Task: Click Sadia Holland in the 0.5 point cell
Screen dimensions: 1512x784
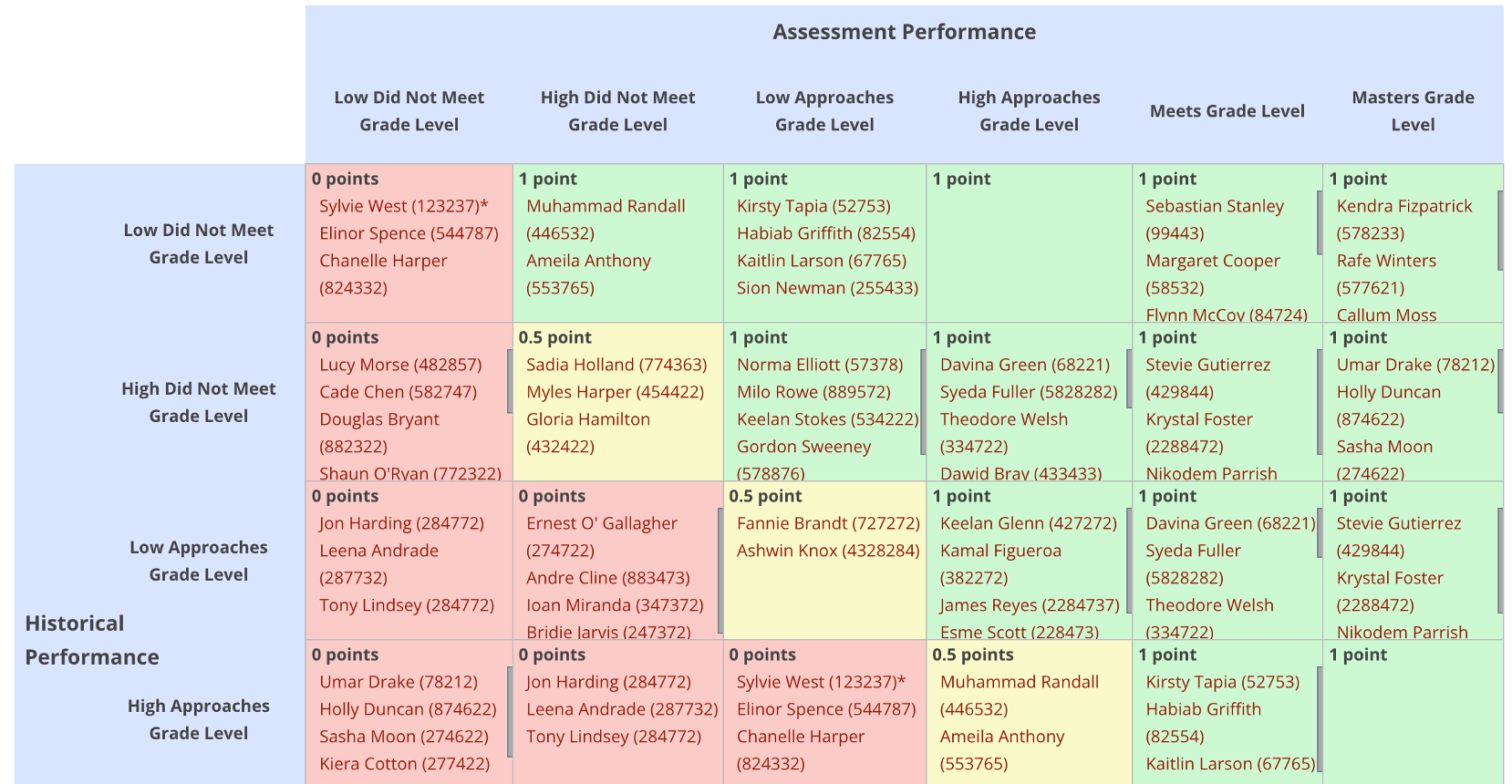Action: pyautogui.click(x=616, y=365)
